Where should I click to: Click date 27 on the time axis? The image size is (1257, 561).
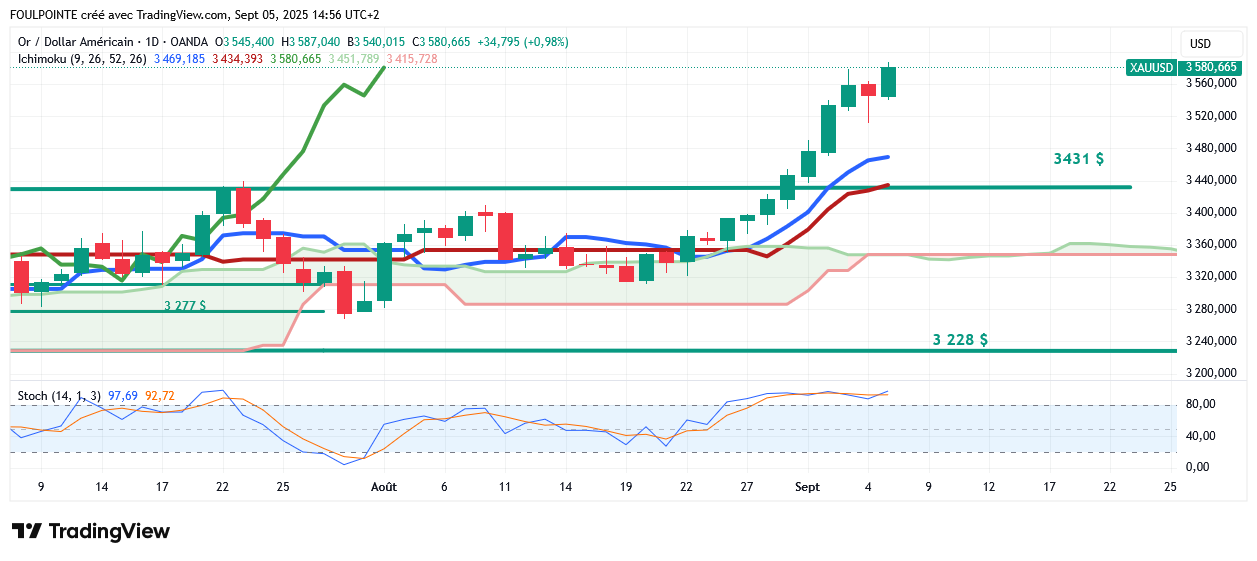point(747,487)
